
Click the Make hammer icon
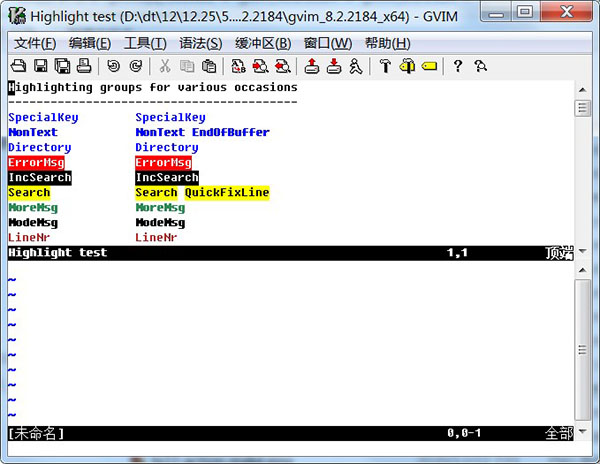(385, 66)
